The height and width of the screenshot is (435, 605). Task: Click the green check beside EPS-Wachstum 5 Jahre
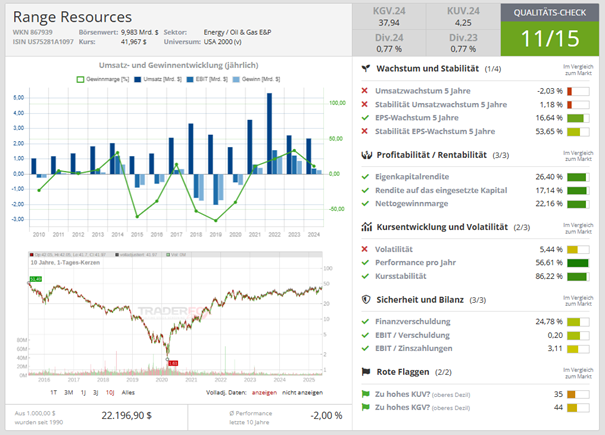click(x=365, y=118)
